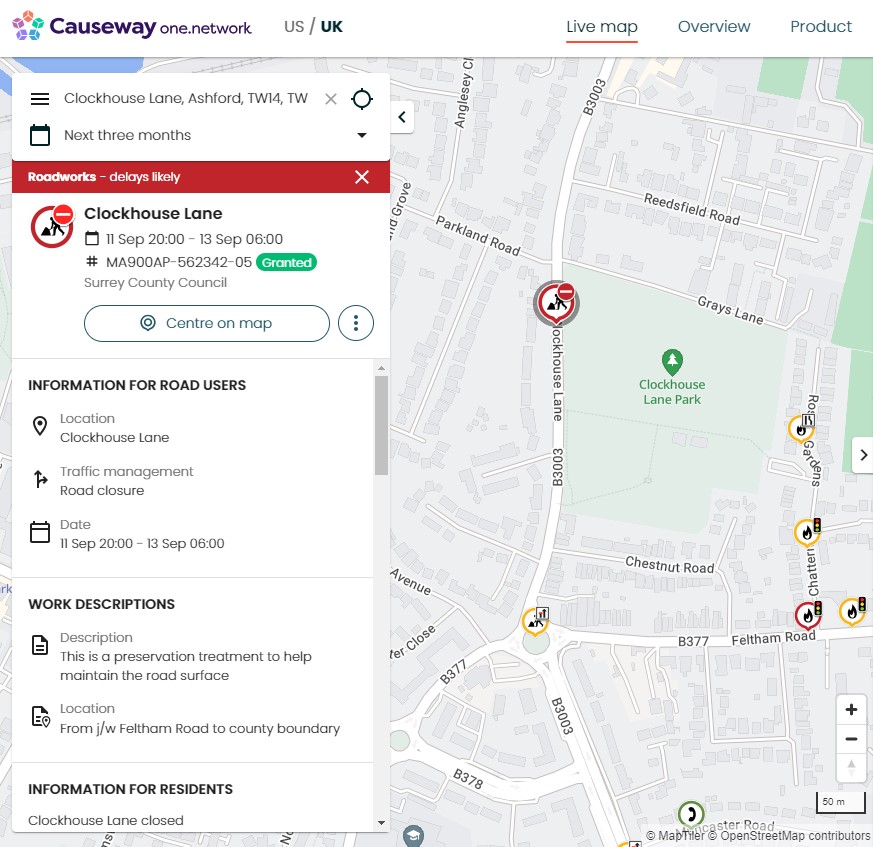This screenshot has width=873, height=847.
Task: Click the search location input field
Action: point(186,99)
